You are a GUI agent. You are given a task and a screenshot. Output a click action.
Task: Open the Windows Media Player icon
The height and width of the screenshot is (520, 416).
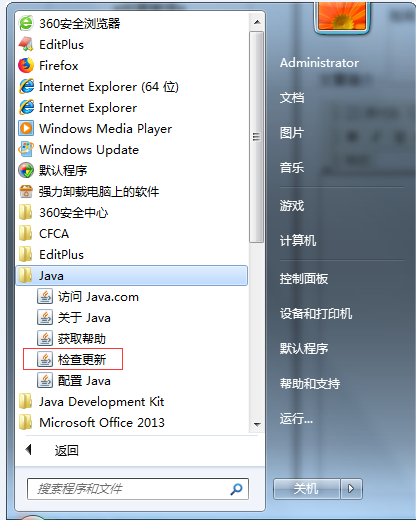(26, 128)
